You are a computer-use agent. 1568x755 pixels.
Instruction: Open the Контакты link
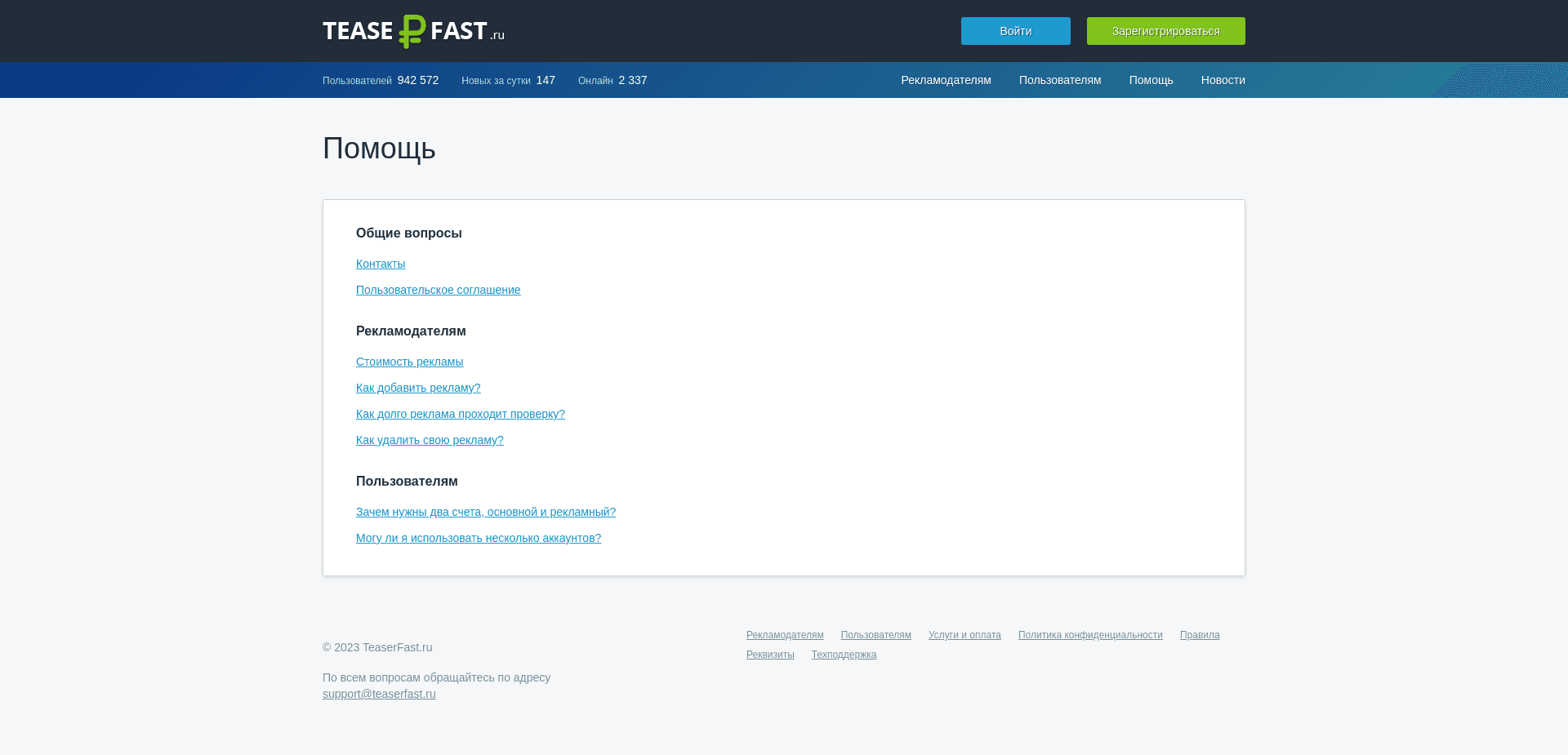coord(380,264)
